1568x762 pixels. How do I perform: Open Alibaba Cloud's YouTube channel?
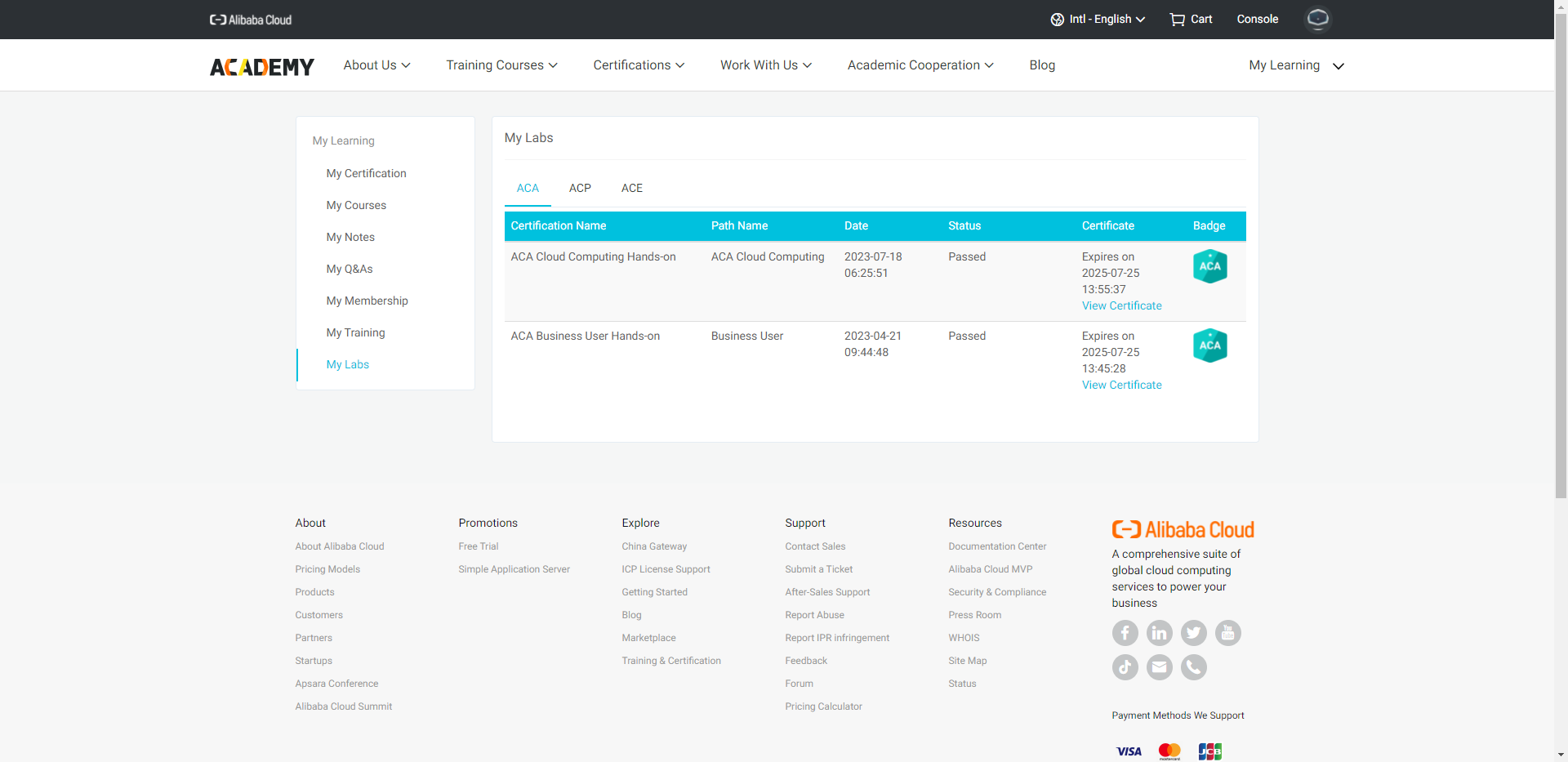point(1227,633)
